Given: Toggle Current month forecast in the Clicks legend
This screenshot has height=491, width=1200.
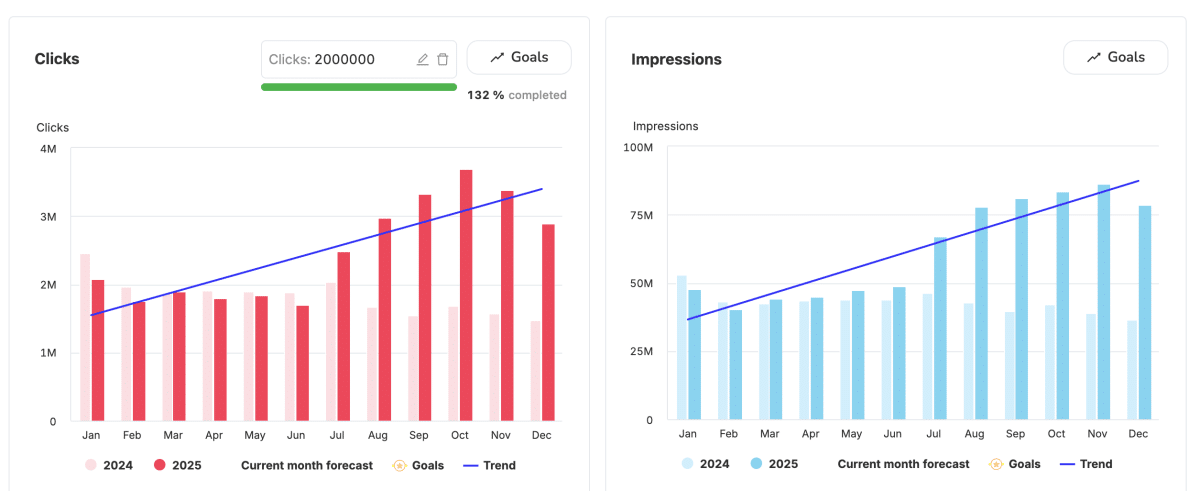Looking at the screenshot, I should 307,465.
